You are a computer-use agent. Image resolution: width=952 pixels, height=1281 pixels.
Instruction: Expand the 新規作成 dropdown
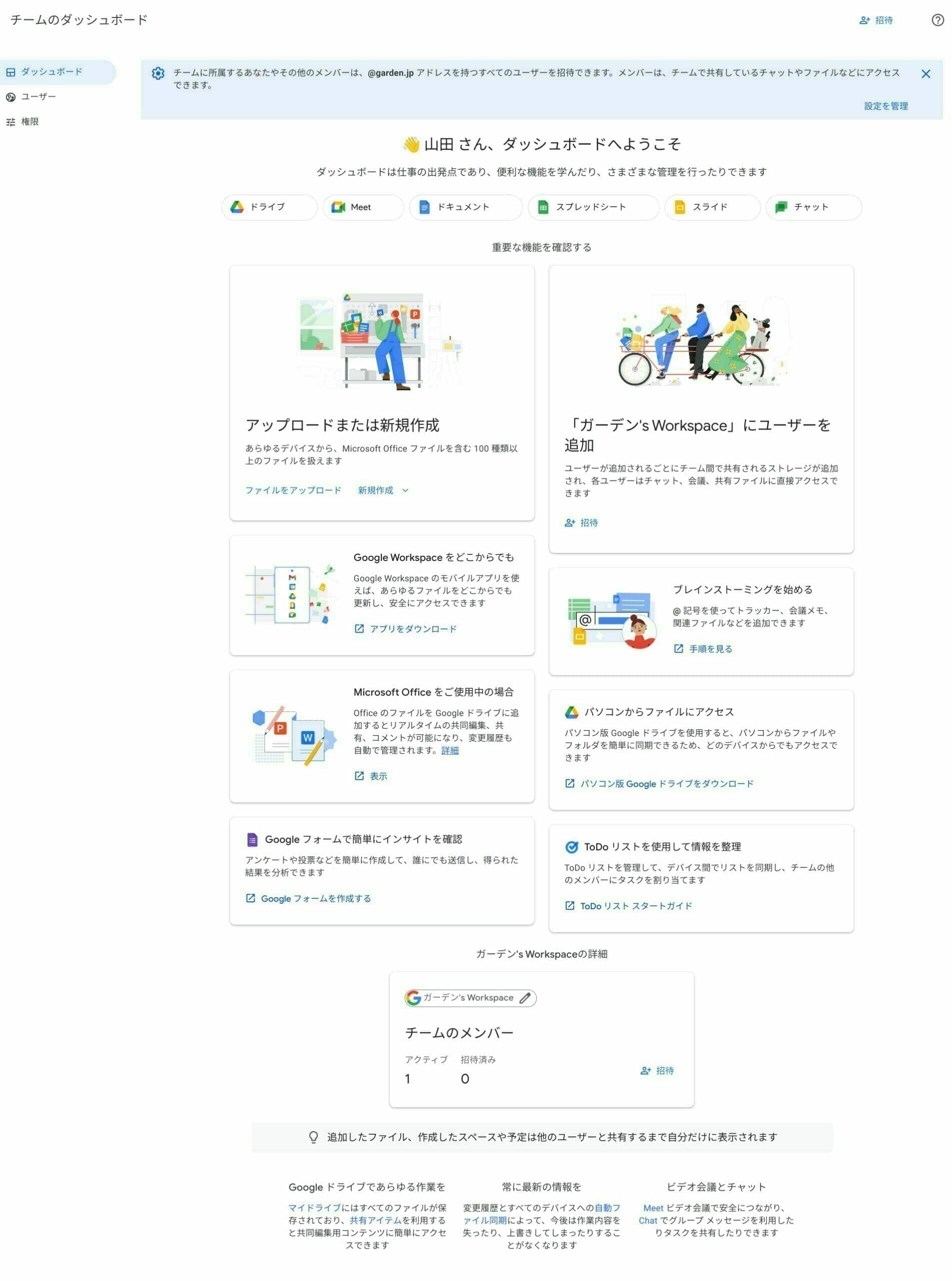point(383,490)
